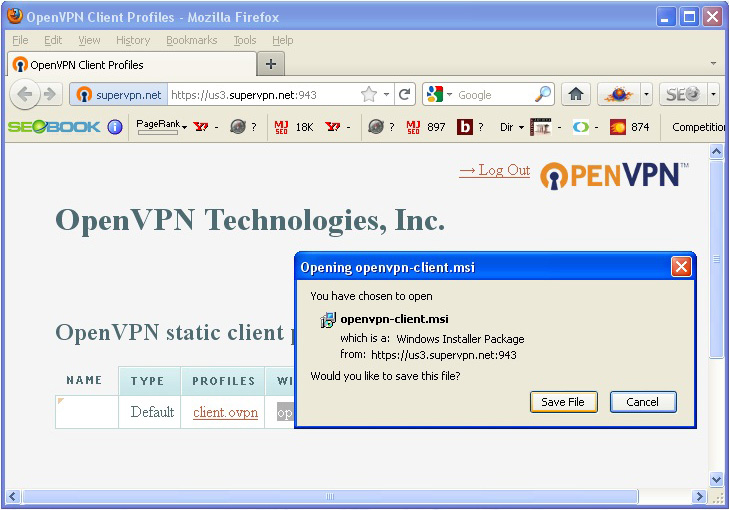Image resolution: width=729 pixels, height=510 pixels.
Task: Expand the search engine selector arrow
Action: click(449, 95)
